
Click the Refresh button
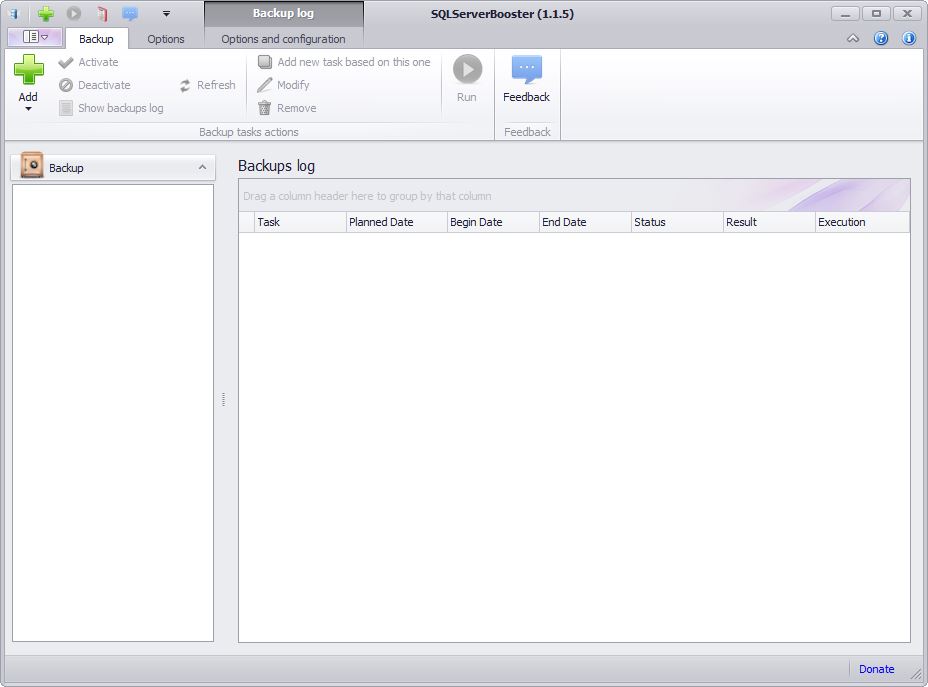point(208,85)
